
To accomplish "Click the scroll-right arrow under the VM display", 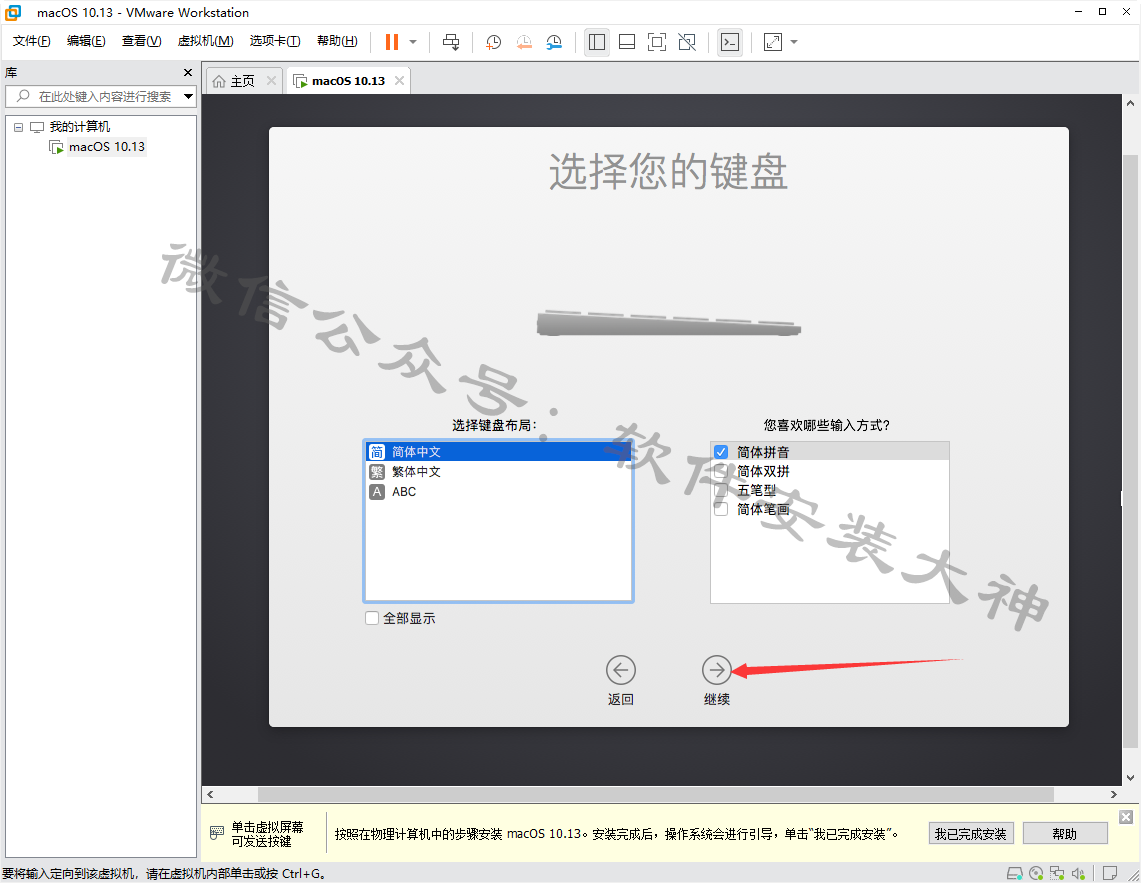I will (1113, 794).
